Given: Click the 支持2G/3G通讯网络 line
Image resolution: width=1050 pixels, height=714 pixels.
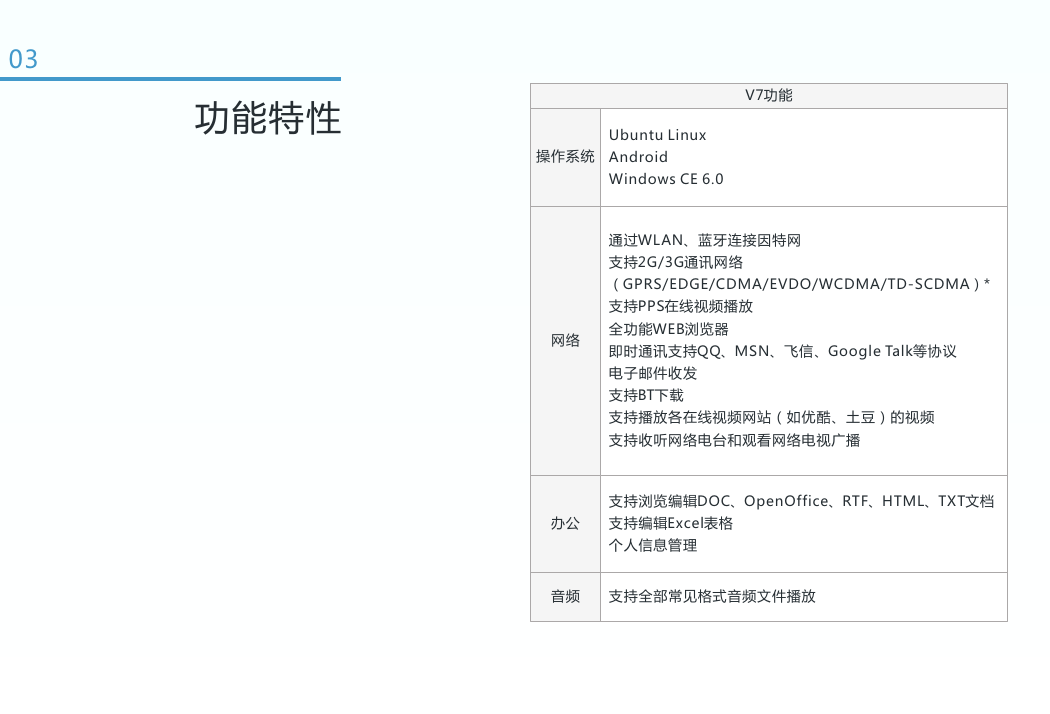Looking at the screenshot, I should (x=676, y=262).
